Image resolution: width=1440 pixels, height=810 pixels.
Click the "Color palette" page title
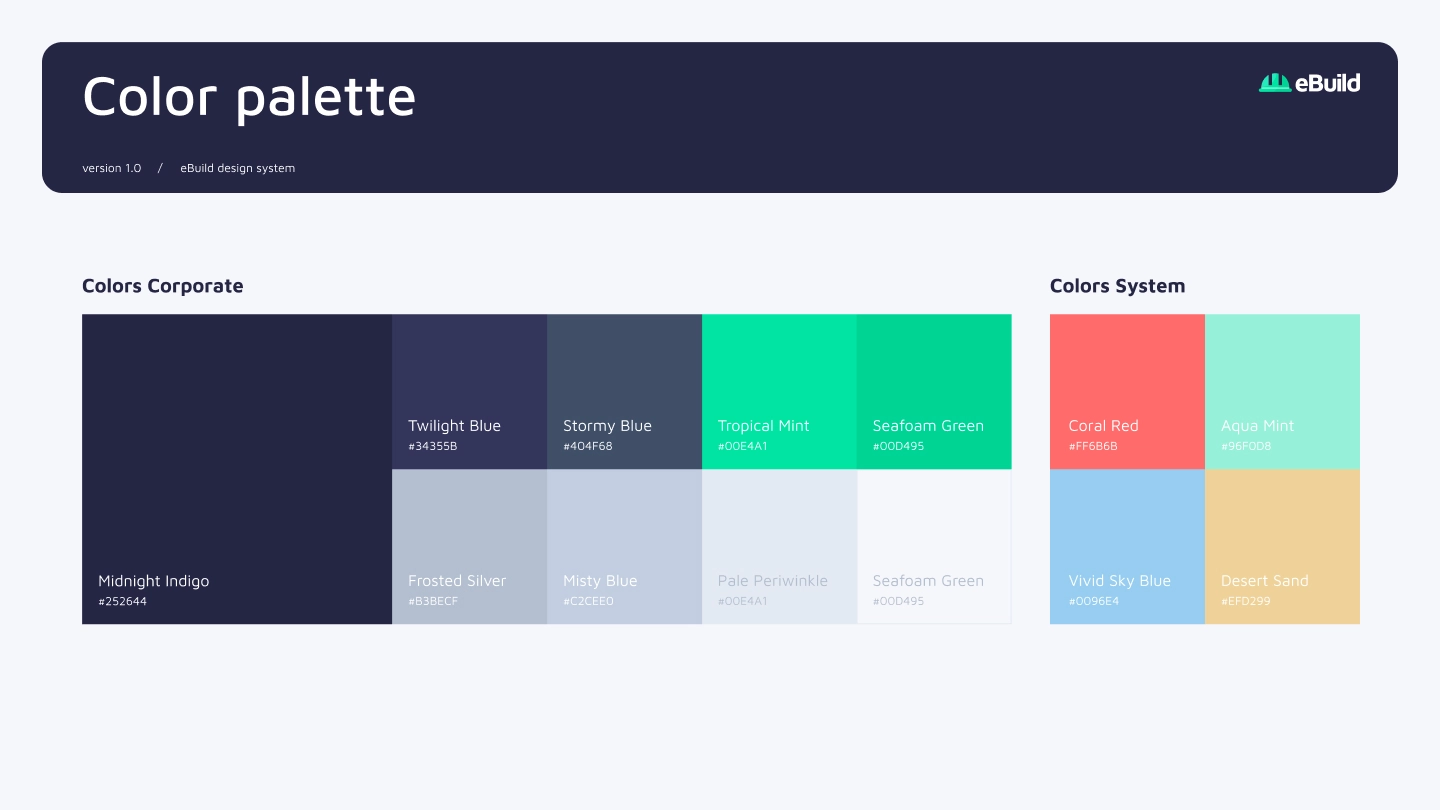249,97
